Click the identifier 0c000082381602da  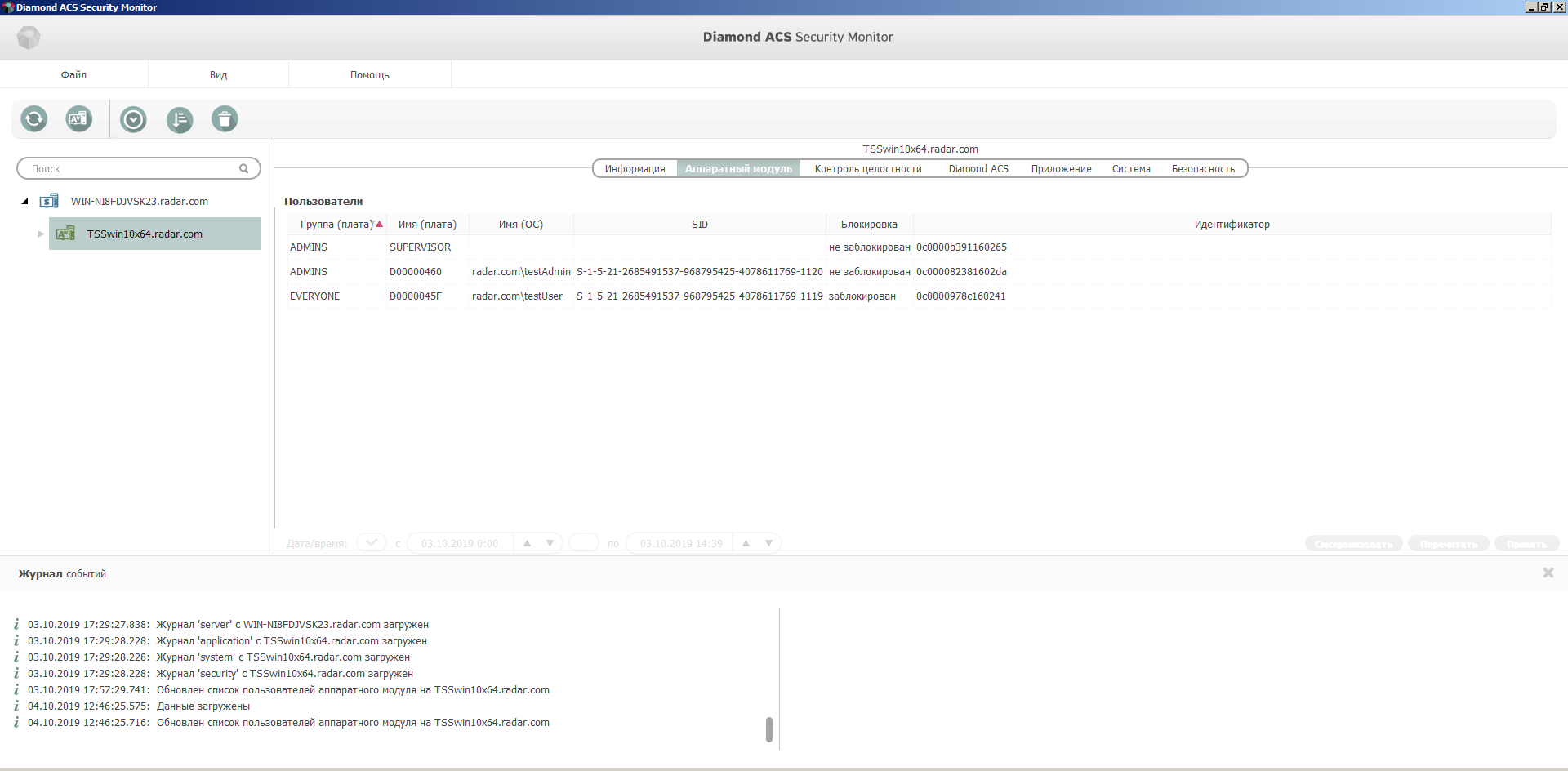(961, 272)
